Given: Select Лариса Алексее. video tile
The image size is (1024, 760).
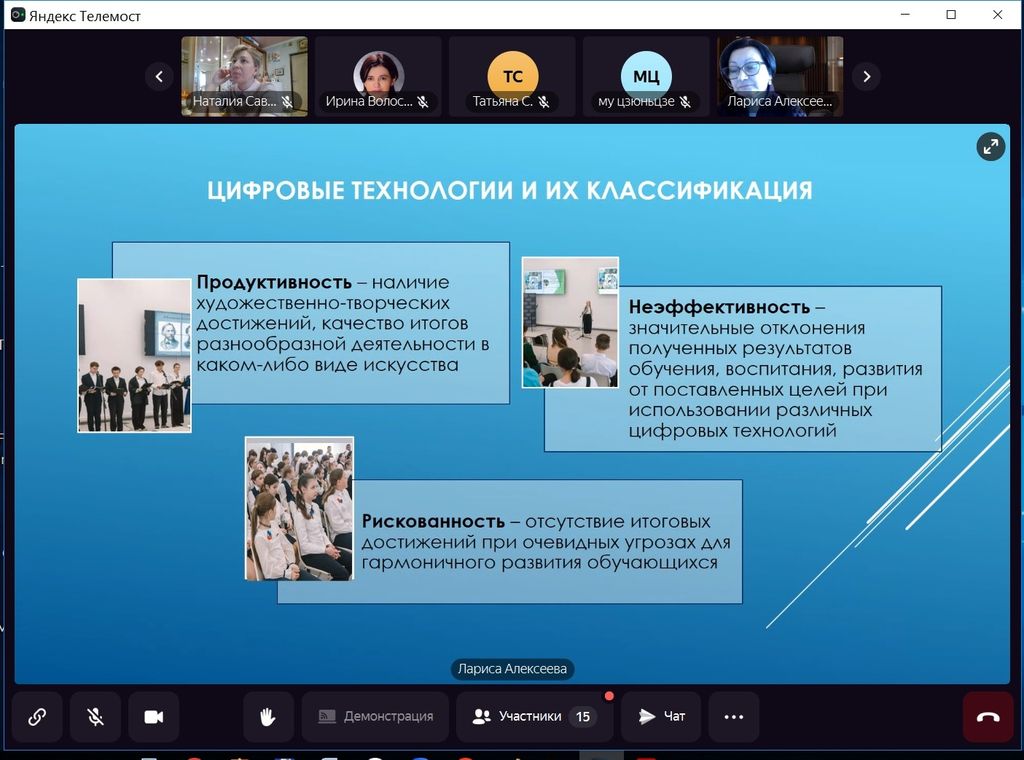Looking at the screenshot, I should tap(780, 76).
